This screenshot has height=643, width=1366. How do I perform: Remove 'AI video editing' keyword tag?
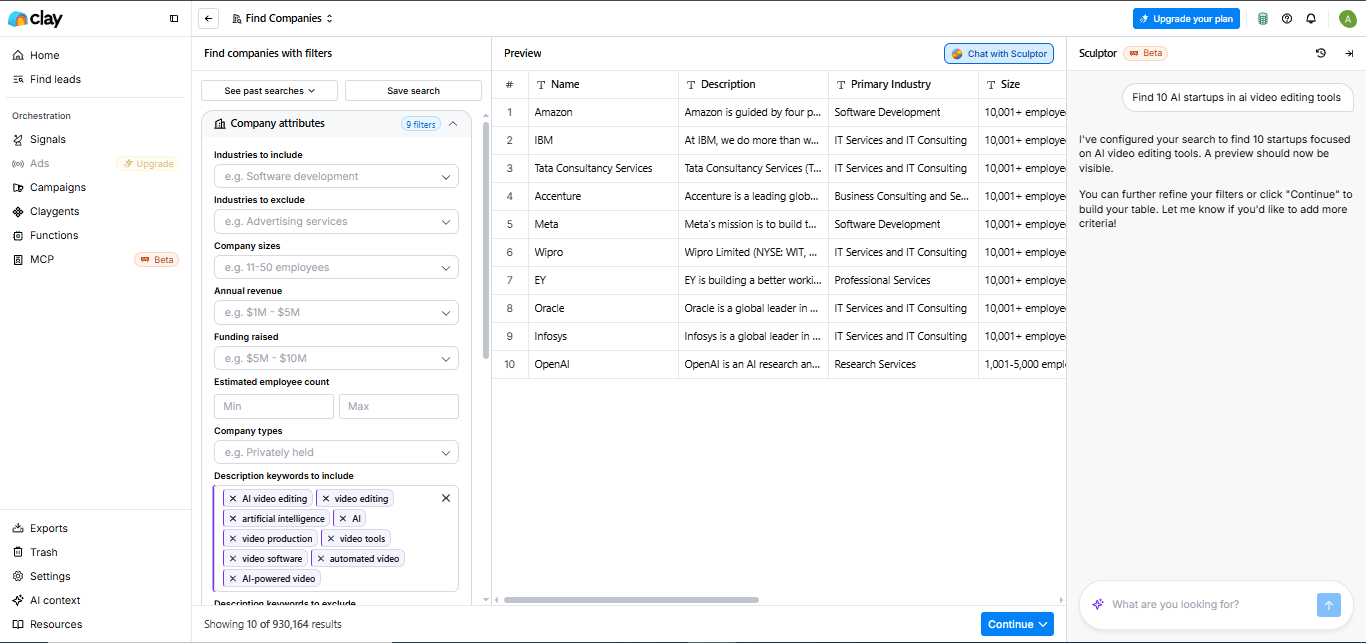point(233,498)
